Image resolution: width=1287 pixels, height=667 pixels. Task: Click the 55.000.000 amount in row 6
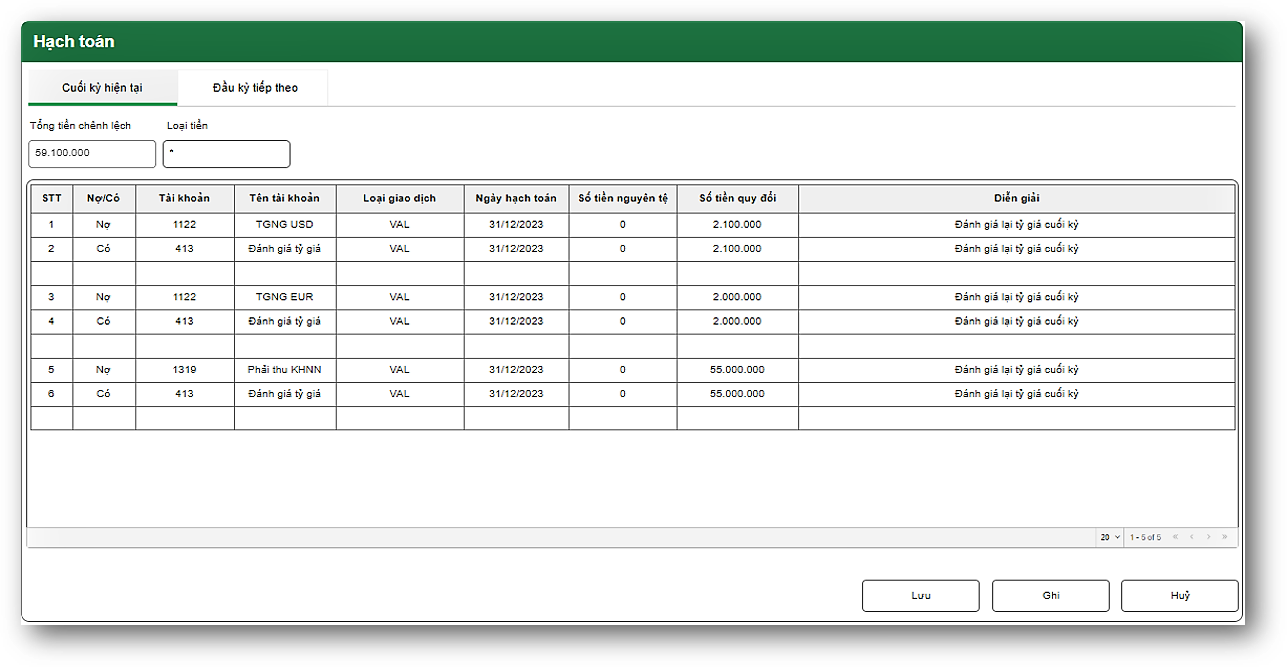[737, 394]
